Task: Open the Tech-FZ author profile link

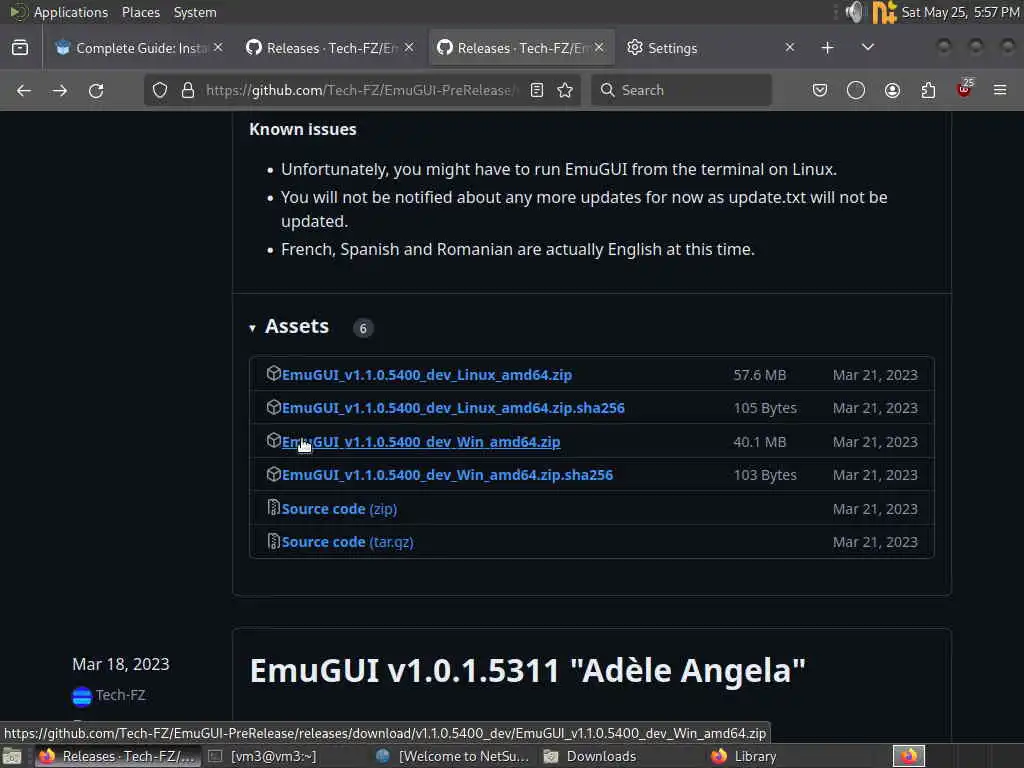Action: [x=120, y=696]
